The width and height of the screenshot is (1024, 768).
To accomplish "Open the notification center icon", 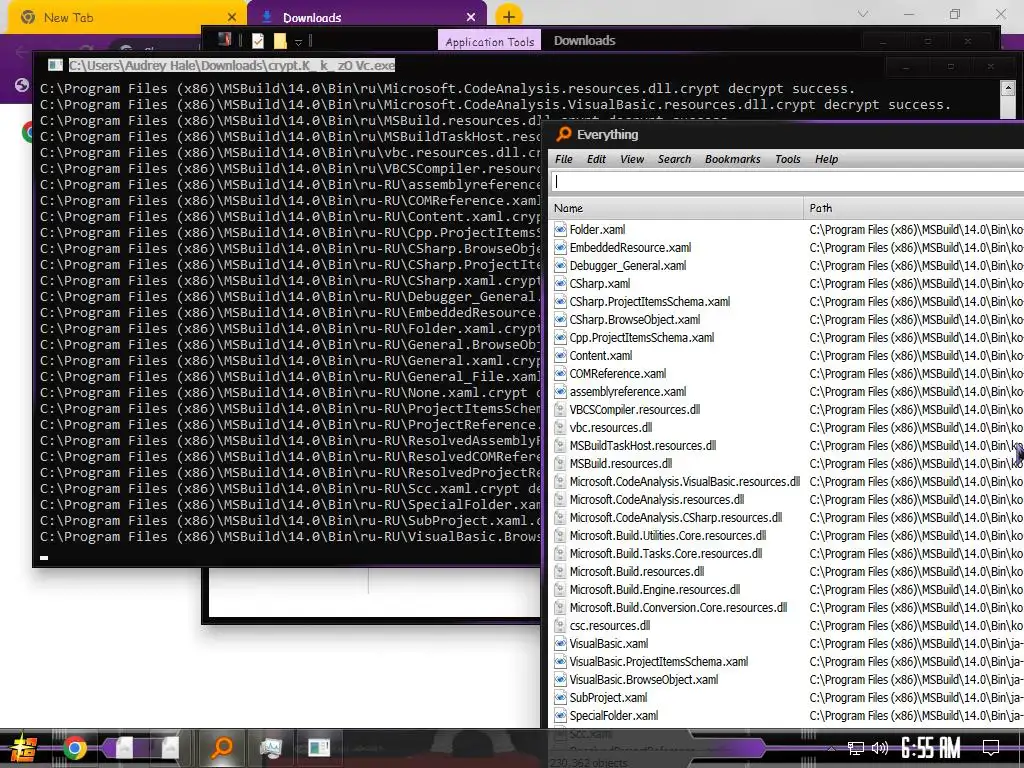I will (991, 748).
